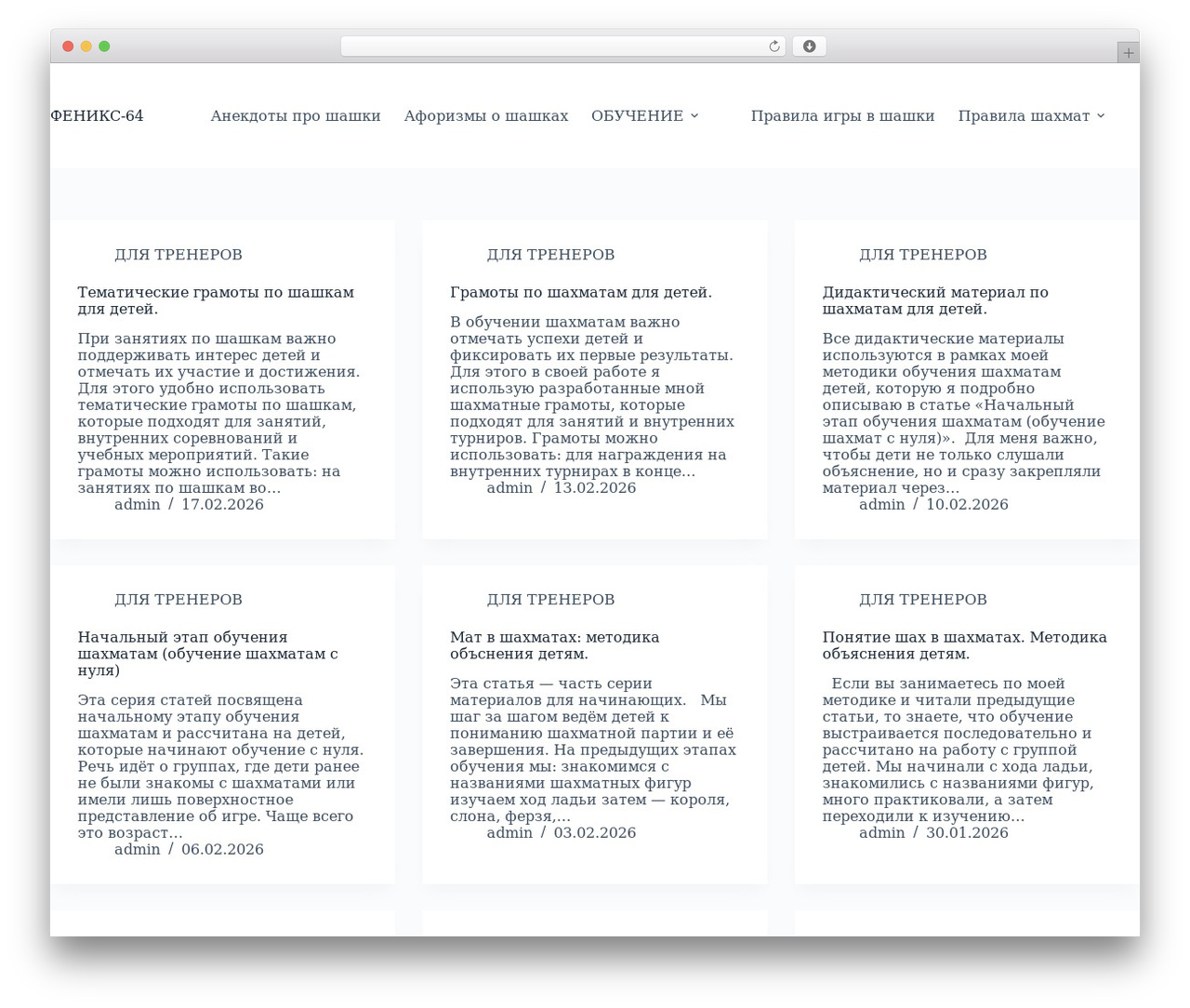Open Правила шахмат menu item

(1024, 116)
